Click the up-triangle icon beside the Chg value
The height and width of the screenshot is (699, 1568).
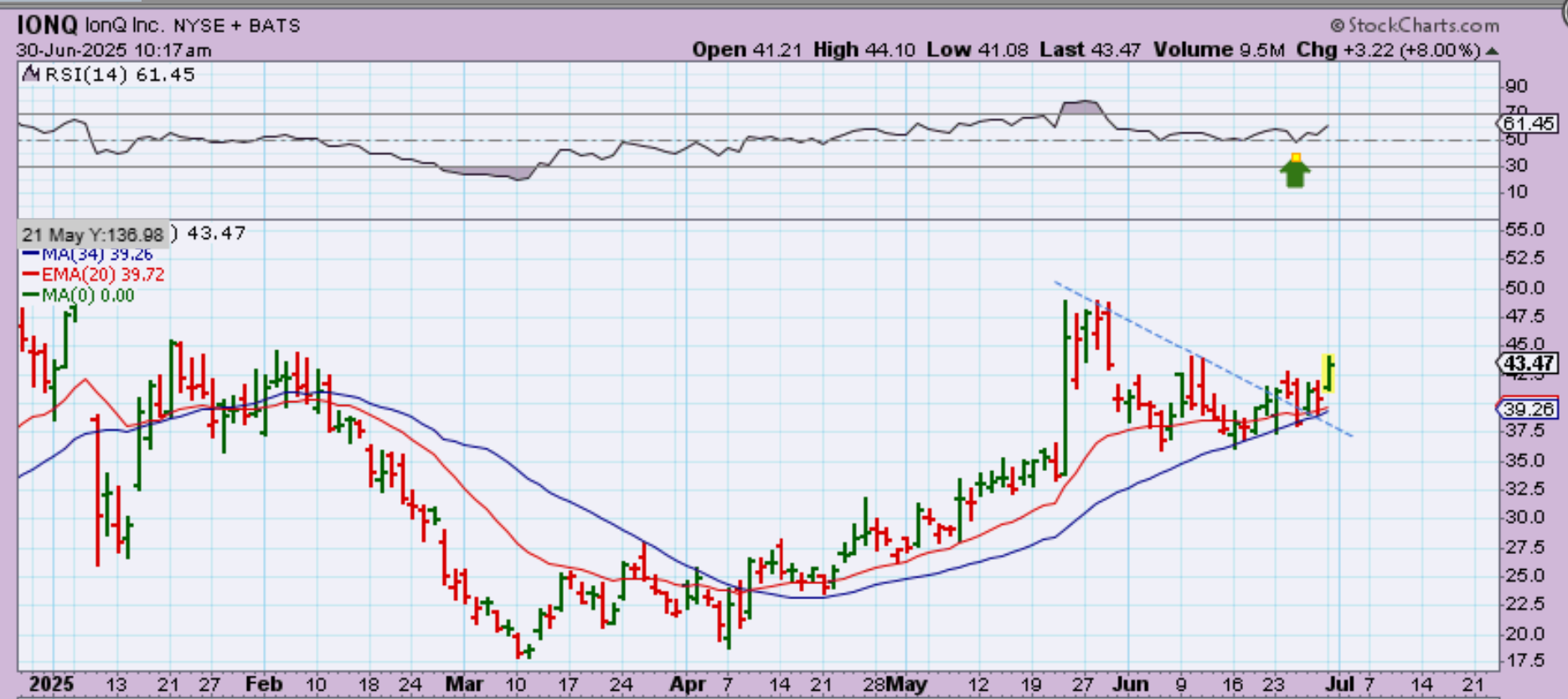click(x=1492, y=51)
